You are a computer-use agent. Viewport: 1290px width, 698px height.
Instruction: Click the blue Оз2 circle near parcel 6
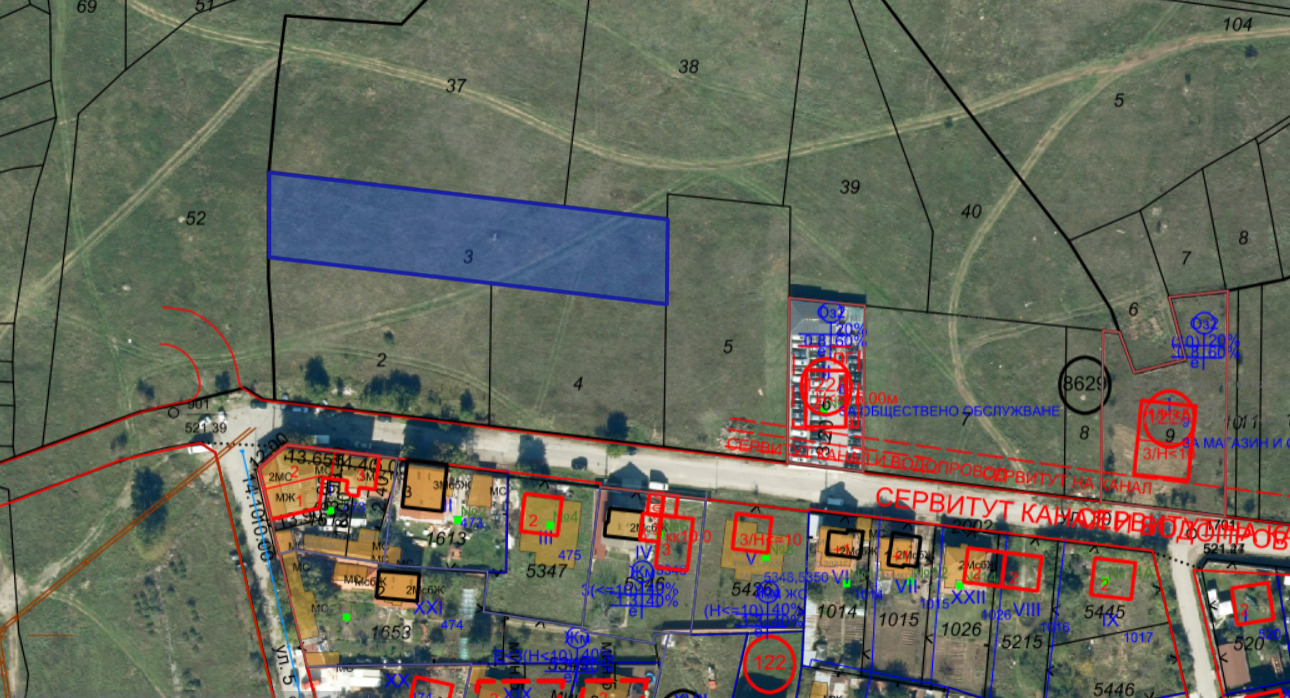pos(1204,323)
